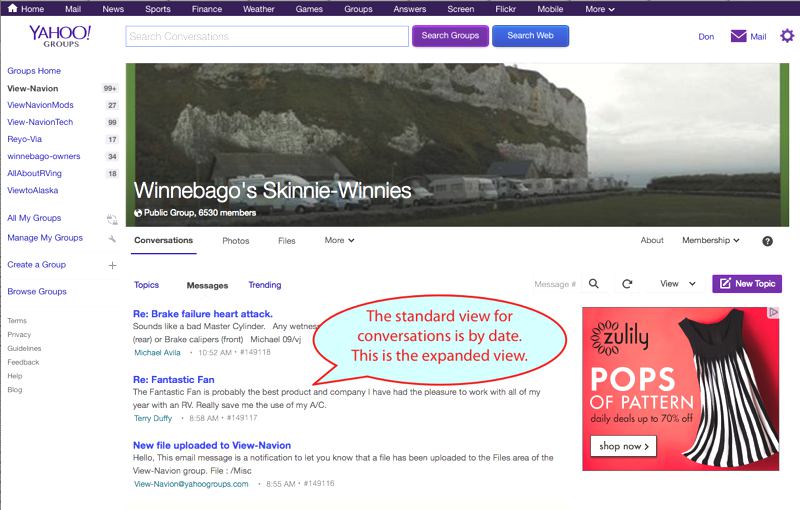Open the 'Re: Fantastic Fan' message
Viewport: 800px width, 510px height.
tap(174, 380)
